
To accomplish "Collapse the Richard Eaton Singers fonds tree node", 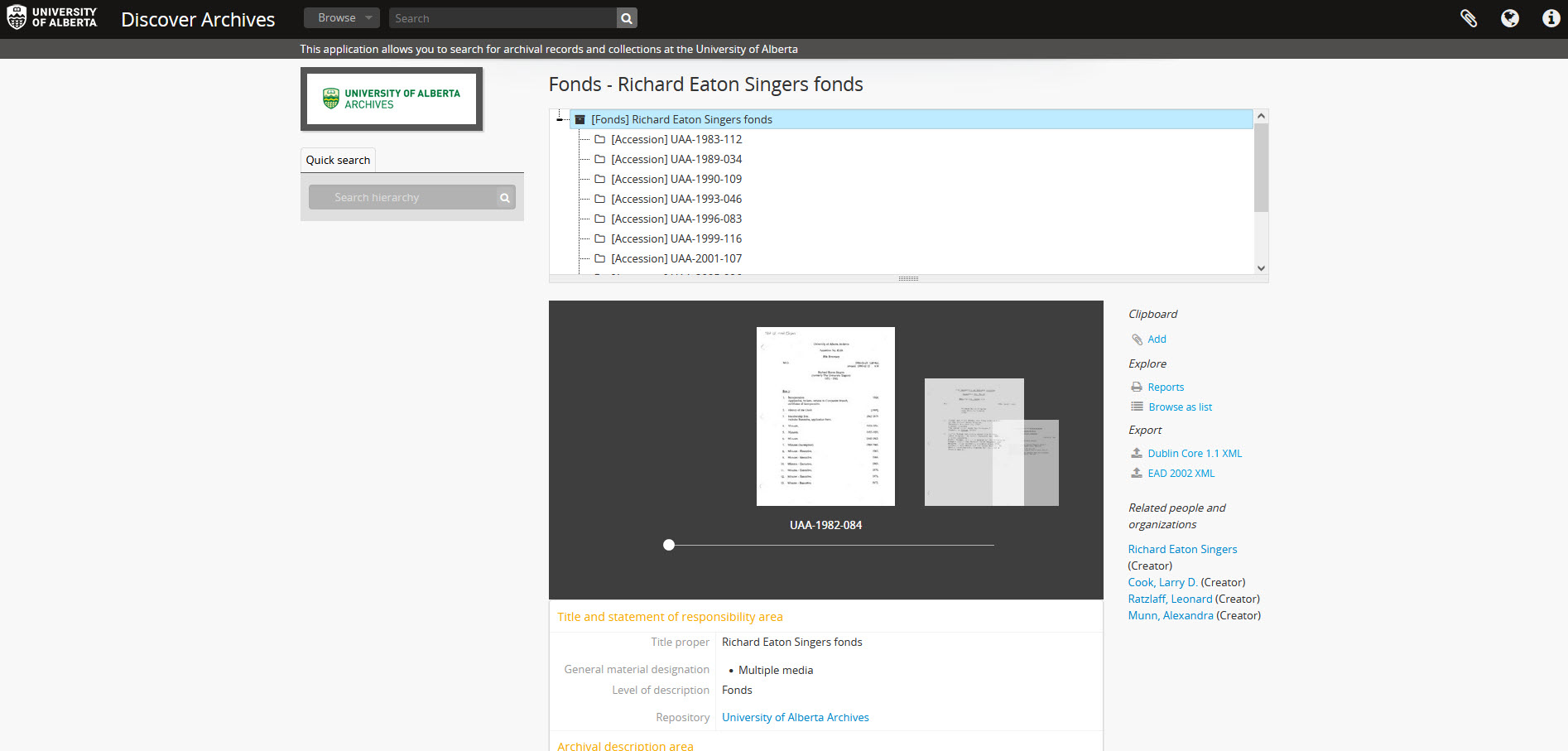I will 560,120.
